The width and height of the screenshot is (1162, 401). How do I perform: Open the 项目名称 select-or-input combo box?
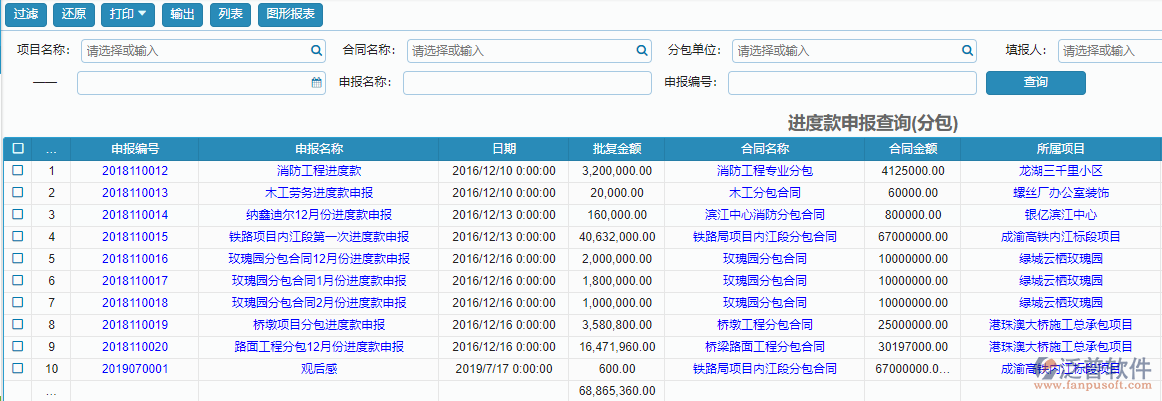point(195,50)
